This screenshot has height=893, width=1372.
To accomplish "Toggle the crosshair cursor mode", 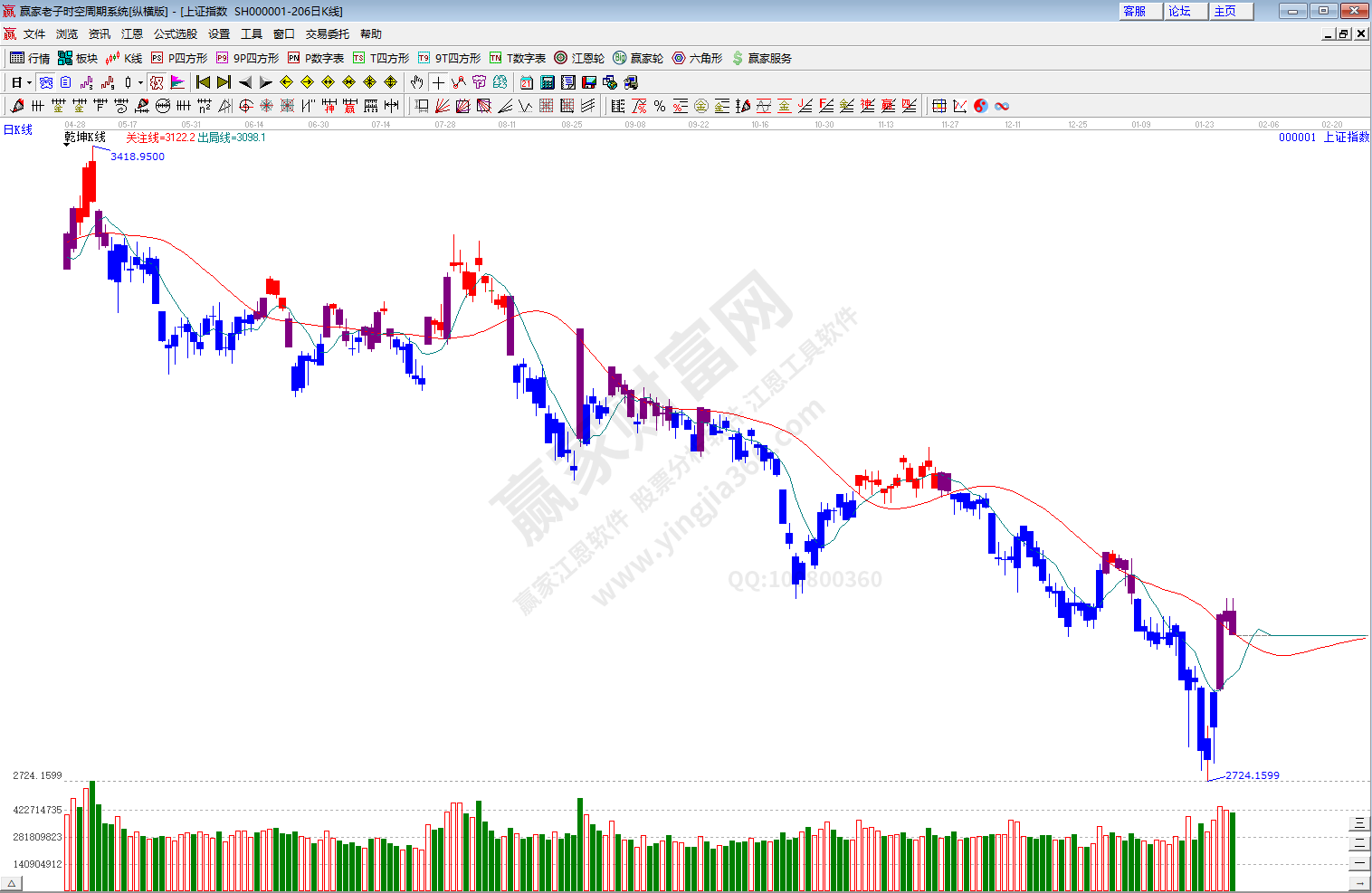I will point(438,82).
